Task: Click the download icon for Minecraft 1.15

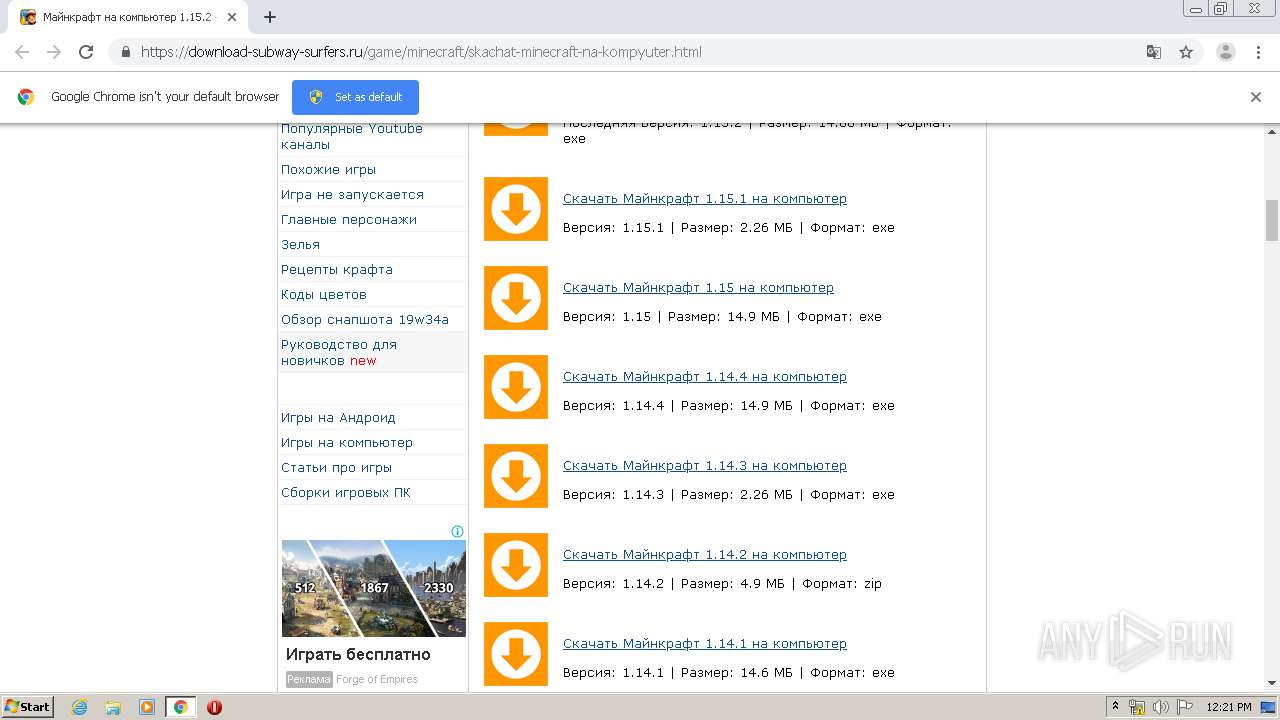Action: (x=516, y=298)
